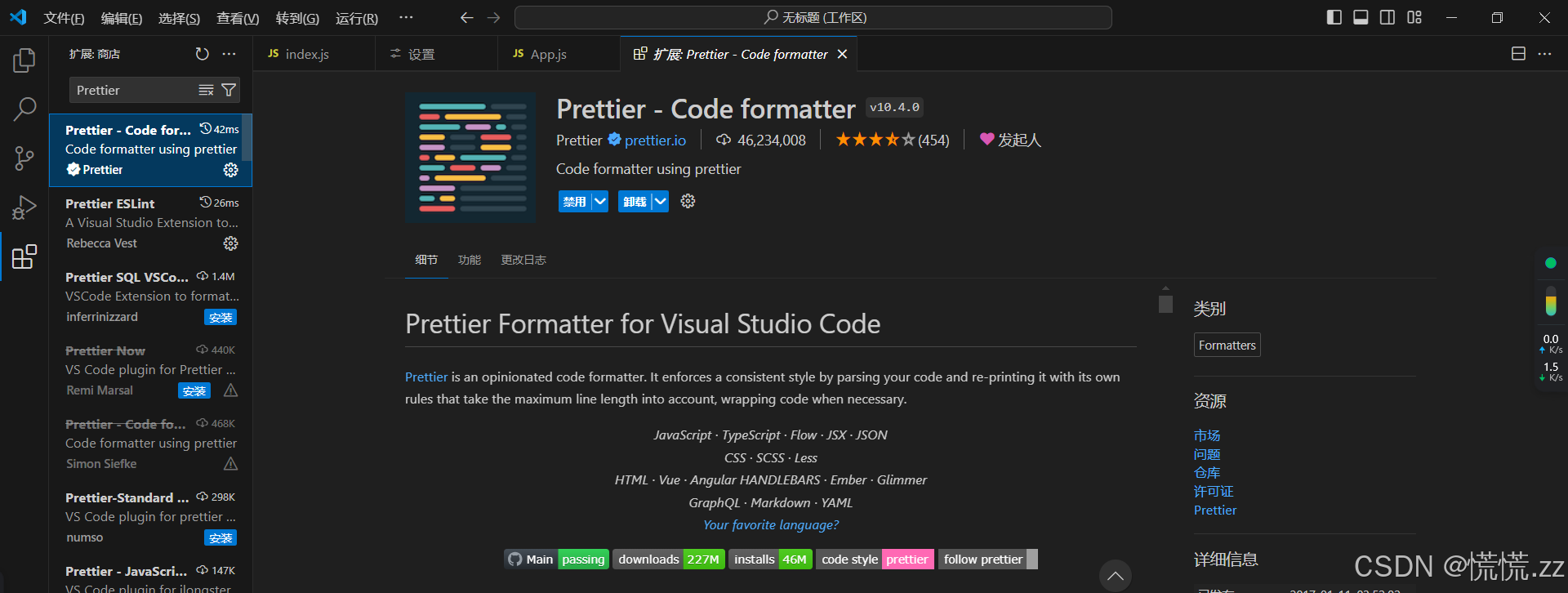
Task: Click the gear icon beside uninstall button
Action: 688,201
